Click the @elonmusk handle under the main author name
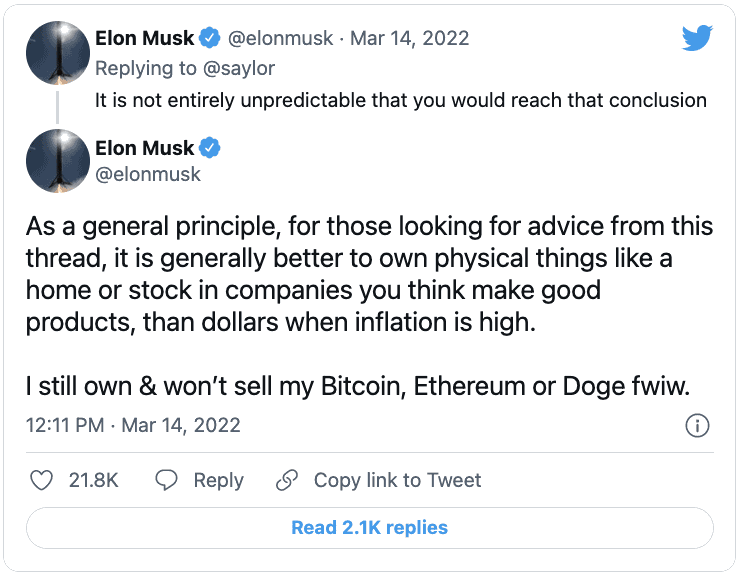Screen dimensions: 738x574 [x=148, y=174]
